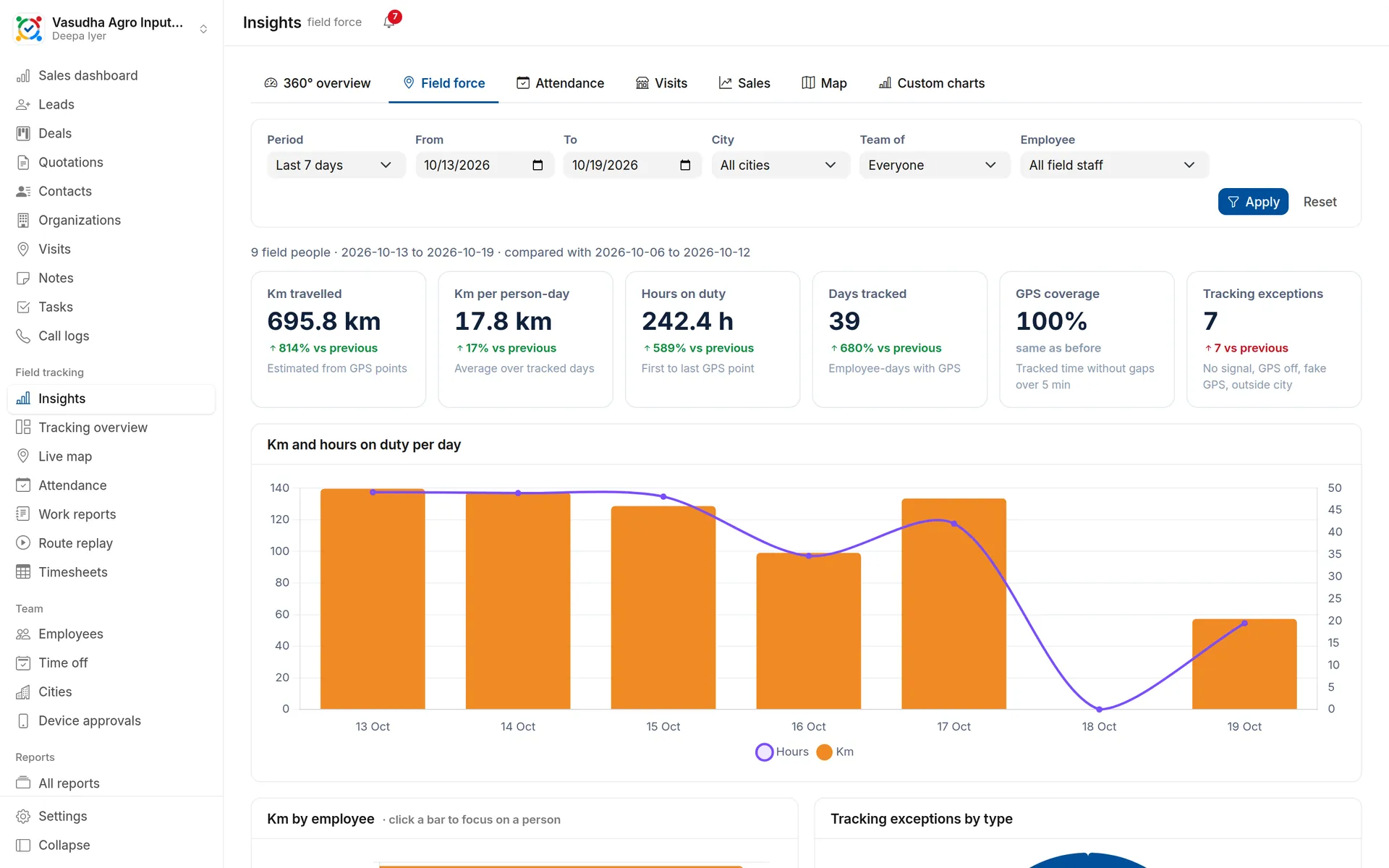Viewport: 1389px width, 868px height.
Task: Click the Work reports sidebar item
Action: coord(111,514)
